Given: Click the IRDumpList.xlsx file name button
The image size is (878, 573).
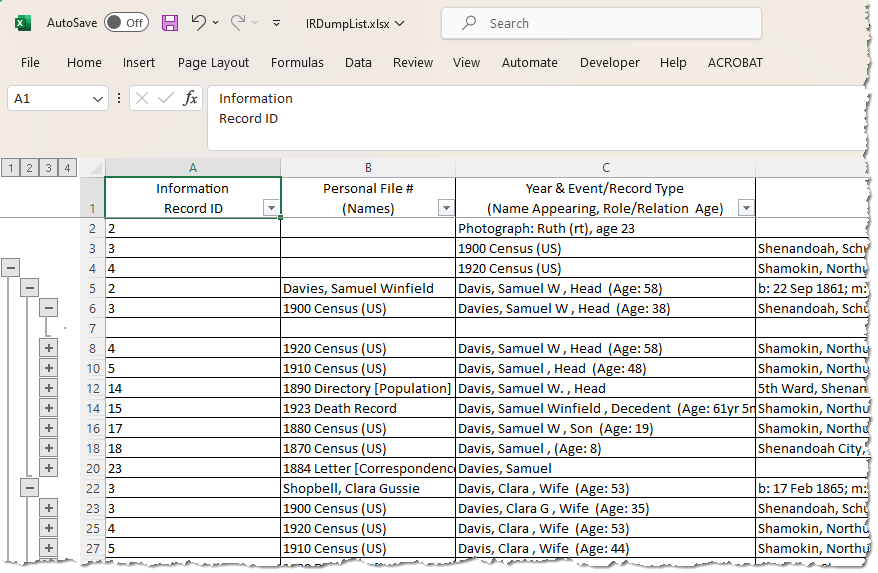Looking at the screenshot, I should [x=355, y=23].
